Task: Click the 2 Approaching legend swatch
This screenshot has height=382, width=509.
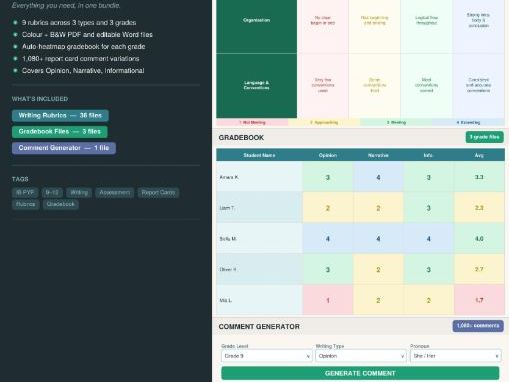Action: click(324, 122)
